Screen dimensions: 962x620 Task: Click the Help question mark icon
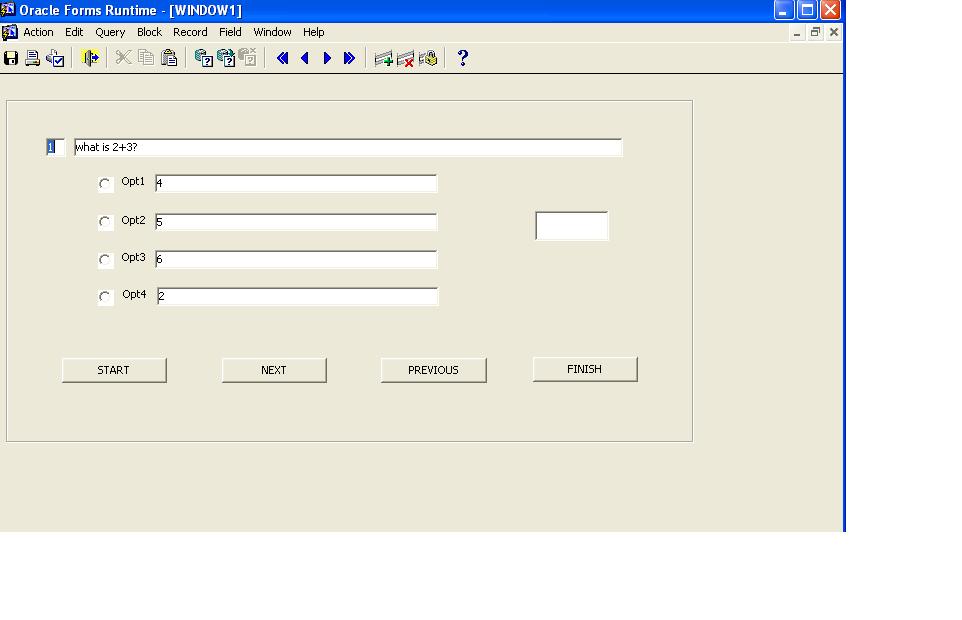point(463,58)
